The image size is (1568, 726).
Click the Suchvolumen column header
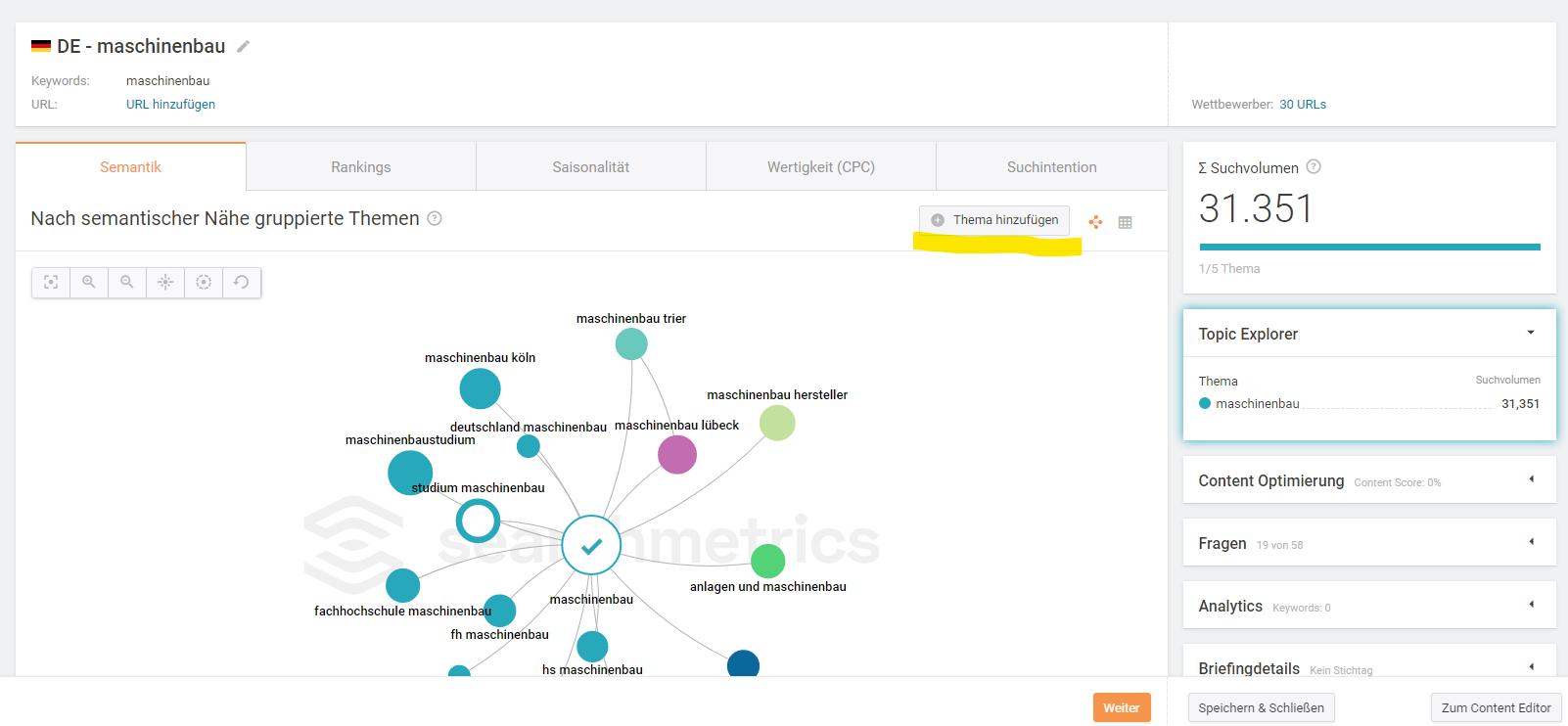pyautogui.click(x=1507, y=380)
